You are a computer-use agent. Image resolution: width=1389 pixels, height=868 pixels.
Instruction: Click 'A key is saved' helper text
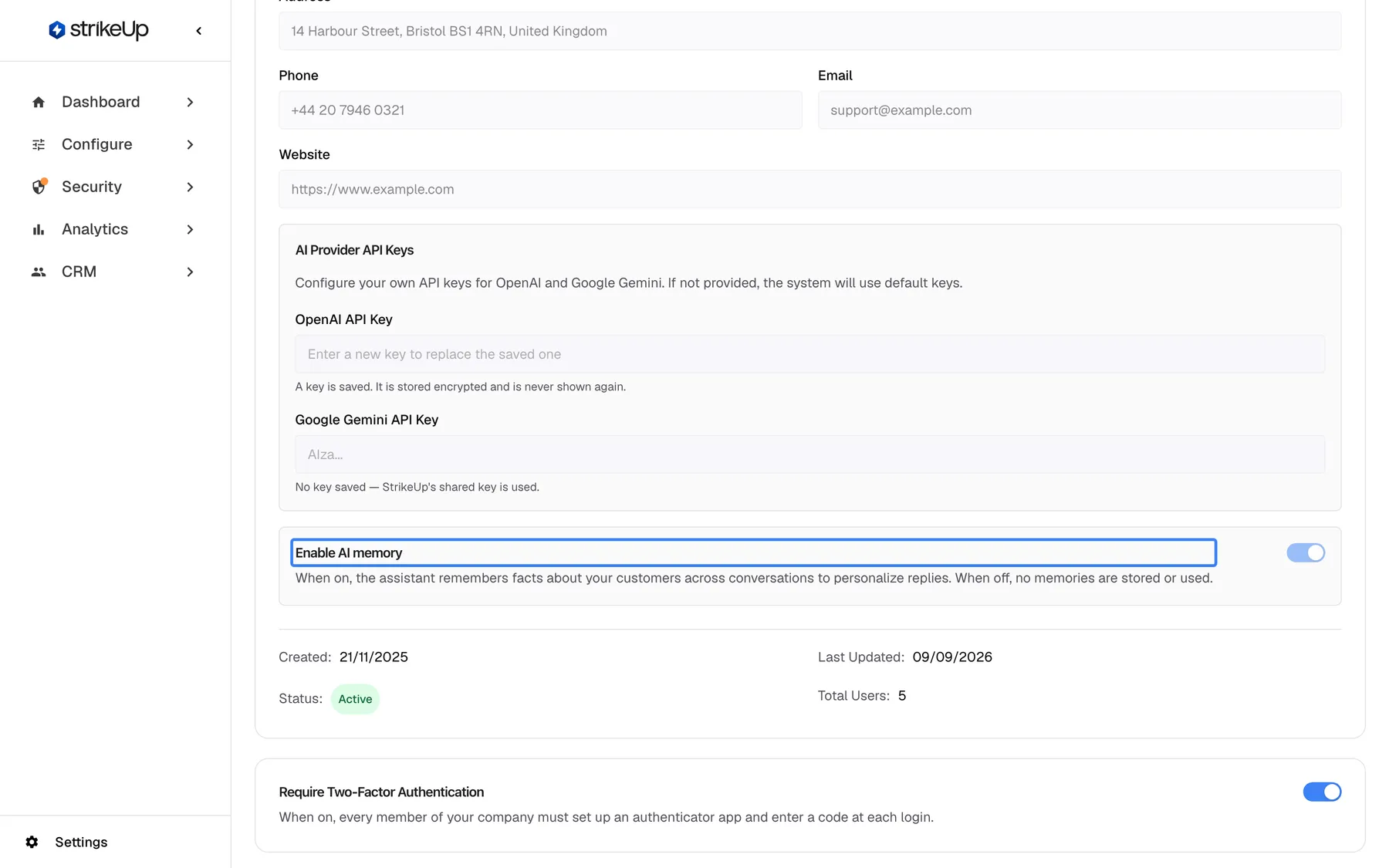click(x=460, y=387)
